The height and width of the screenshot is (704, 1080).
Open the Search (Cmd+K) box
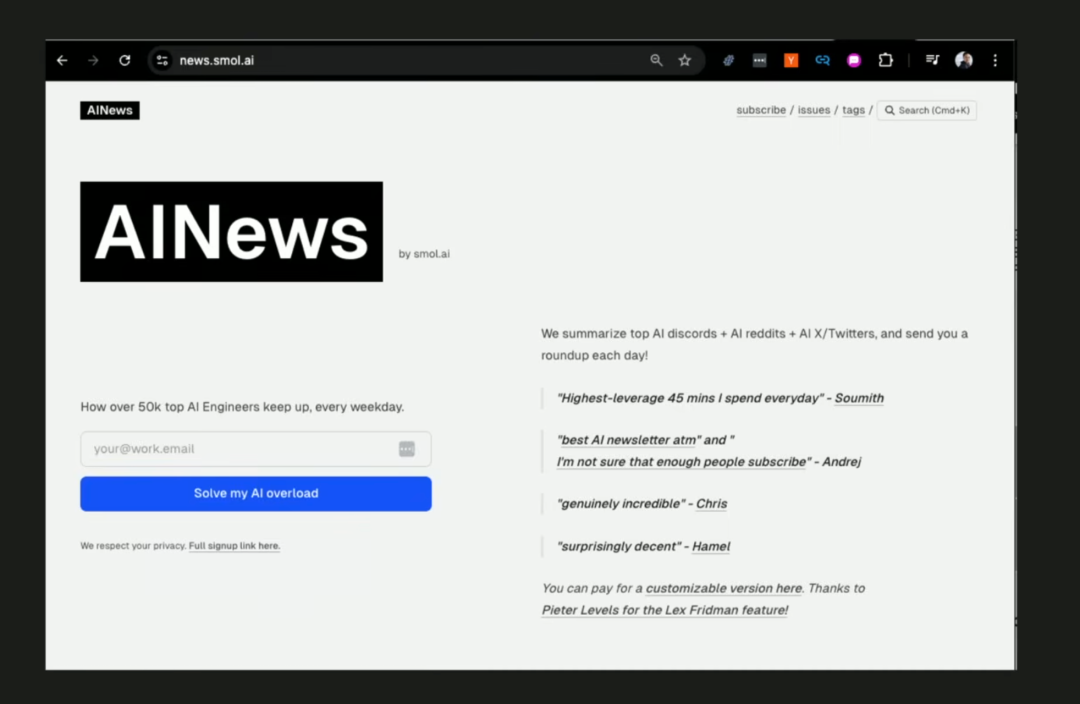coord(927,110)
